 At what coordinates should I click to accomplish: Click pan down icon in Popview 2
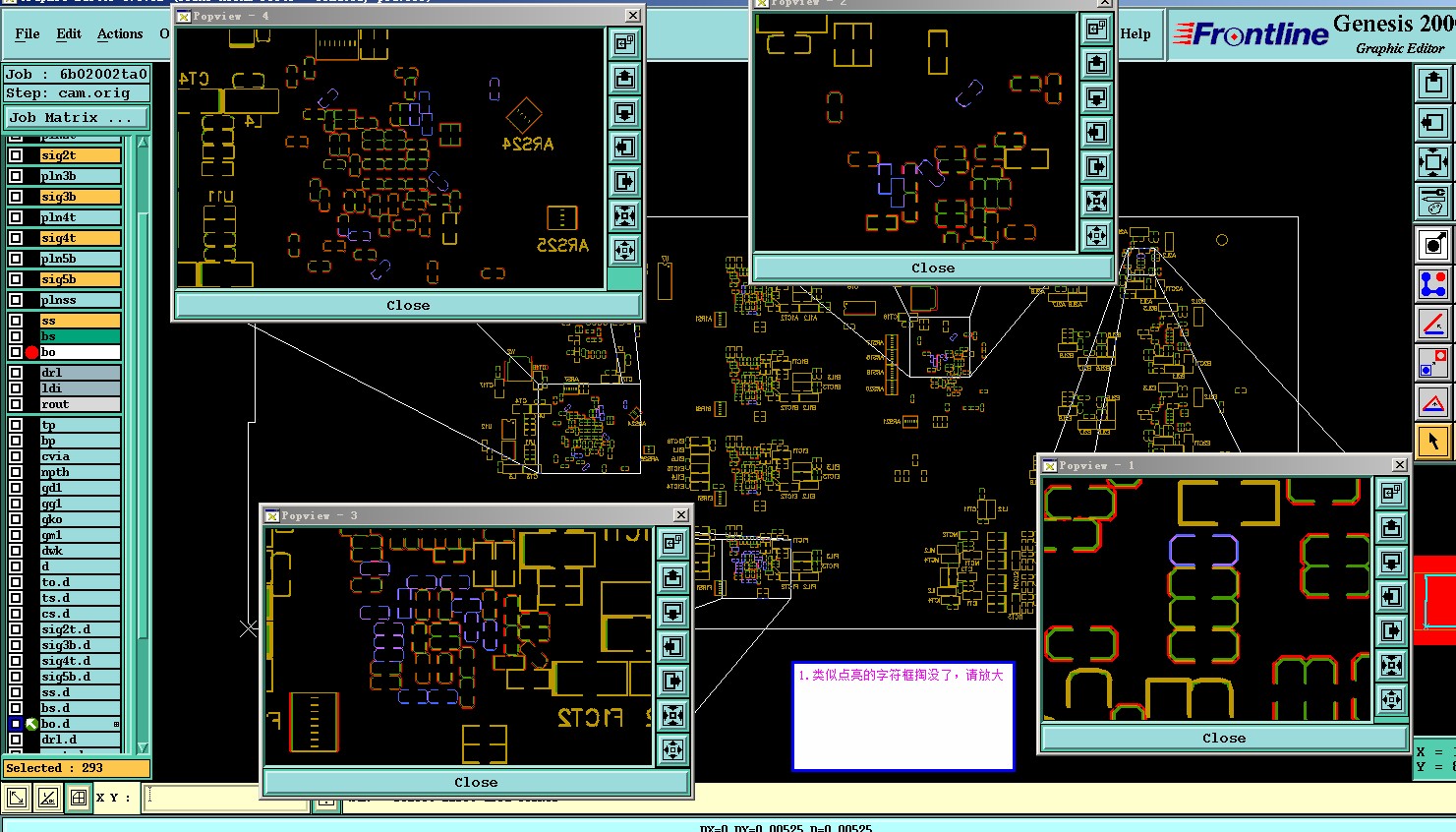(x=1097, y=97)
